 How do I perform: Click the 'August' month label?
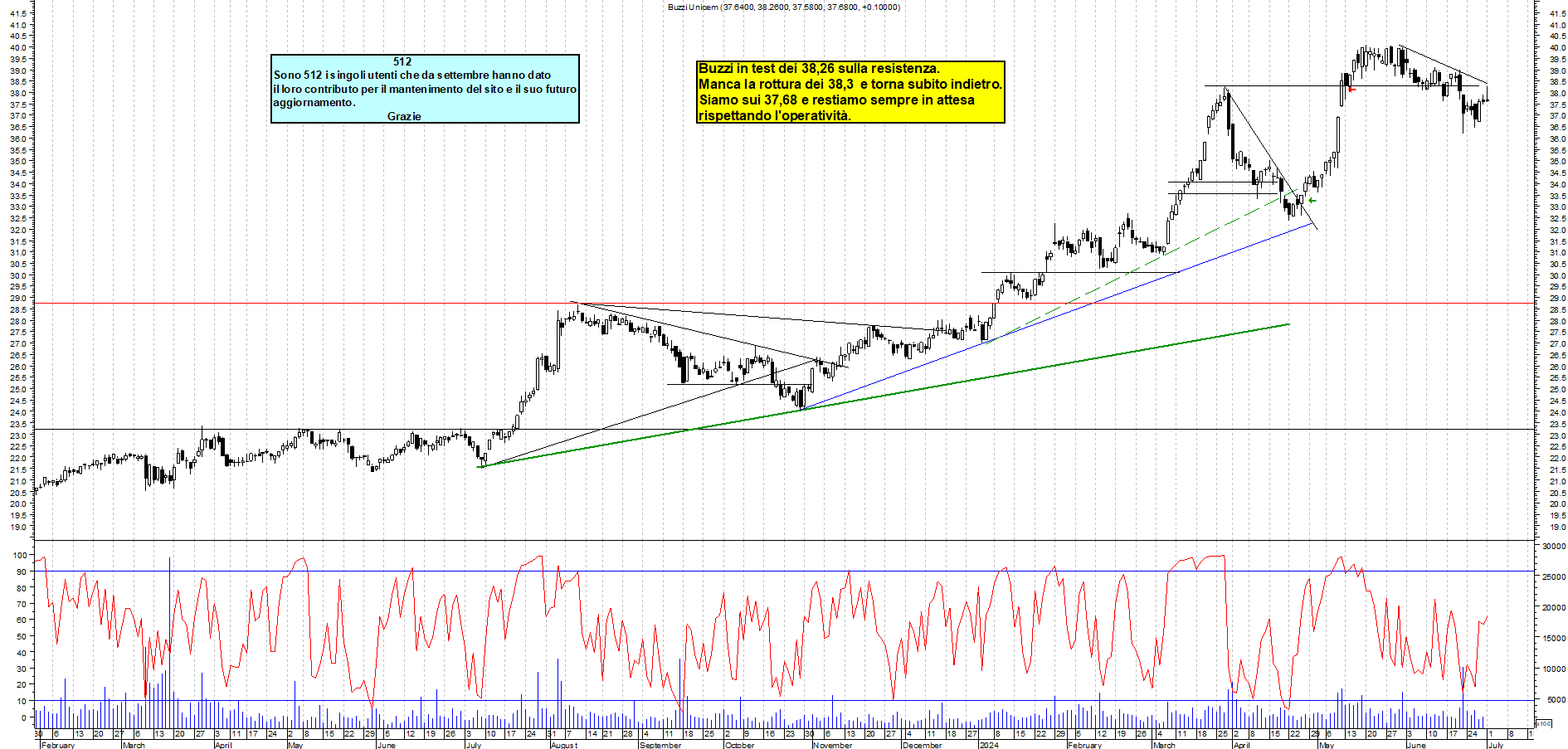click(563, 745)
